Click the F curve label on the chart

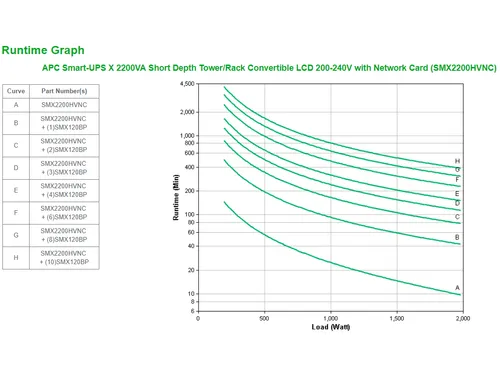(458, 179)
